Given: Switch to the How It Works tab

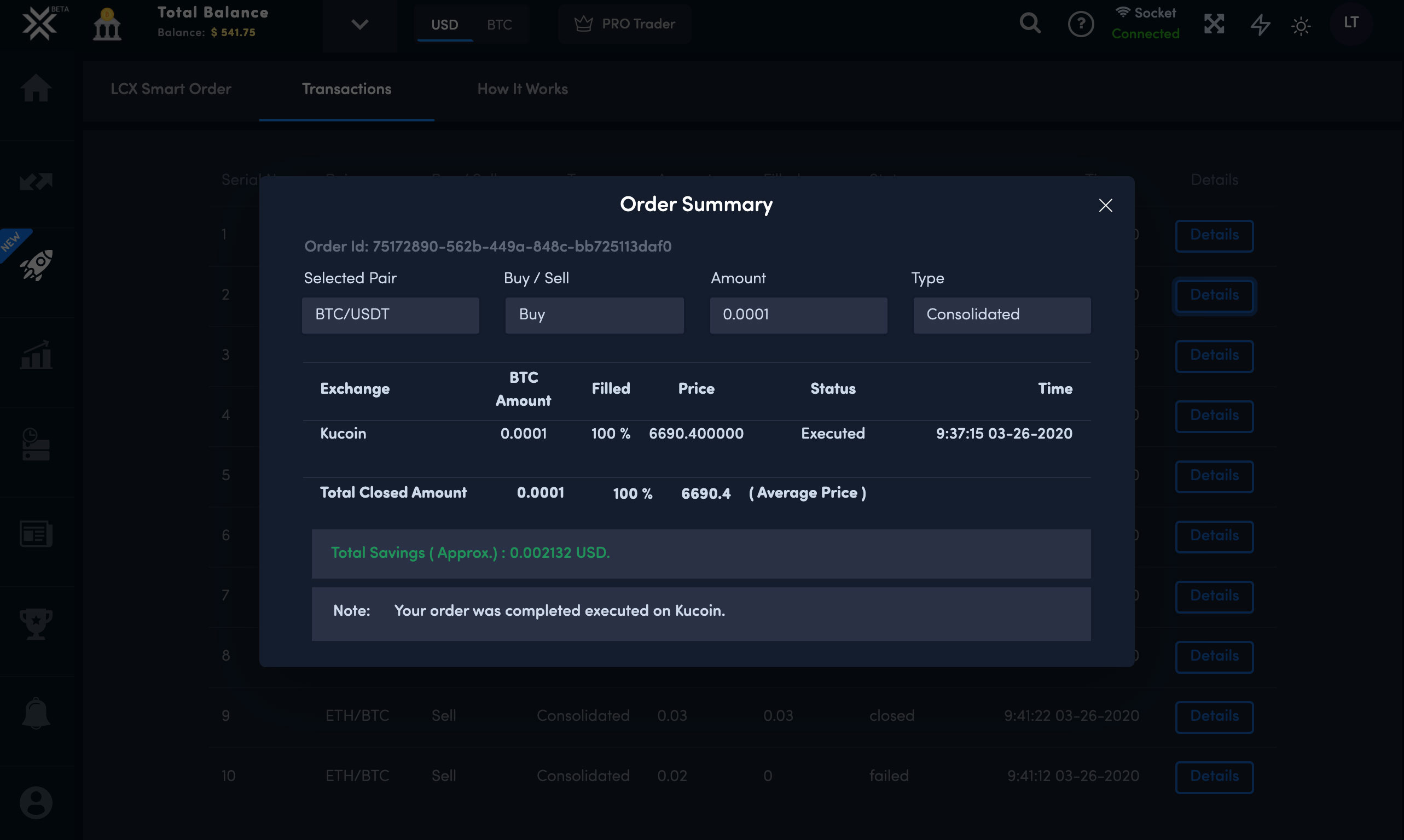Looking at the screenshot, I should 522,89.
